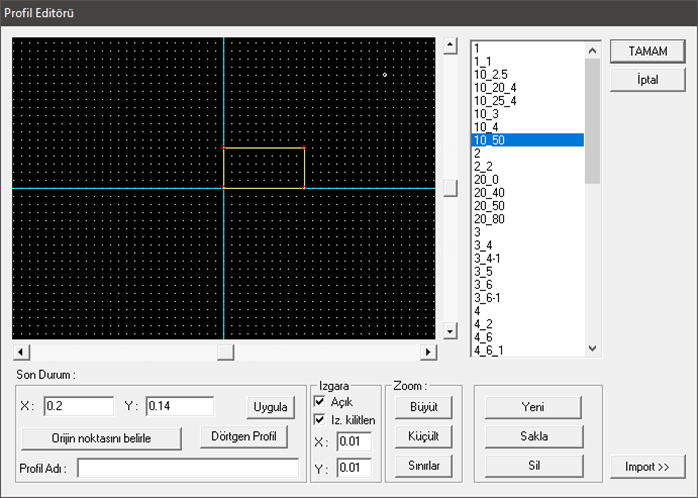698x498 pixels.
Task: Click Orijin noktasını belirle button
Action: 101,438
